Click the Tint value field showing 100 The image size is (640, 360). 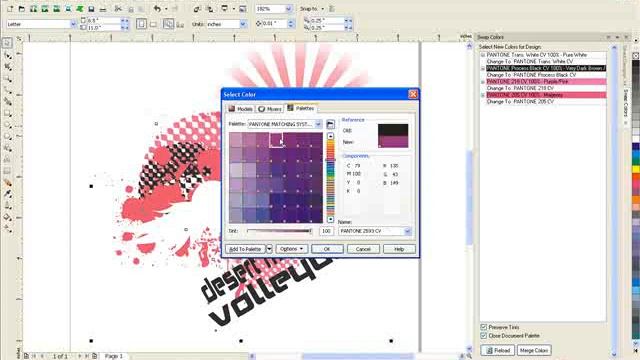pyautogui.click(x=326, y=231)
